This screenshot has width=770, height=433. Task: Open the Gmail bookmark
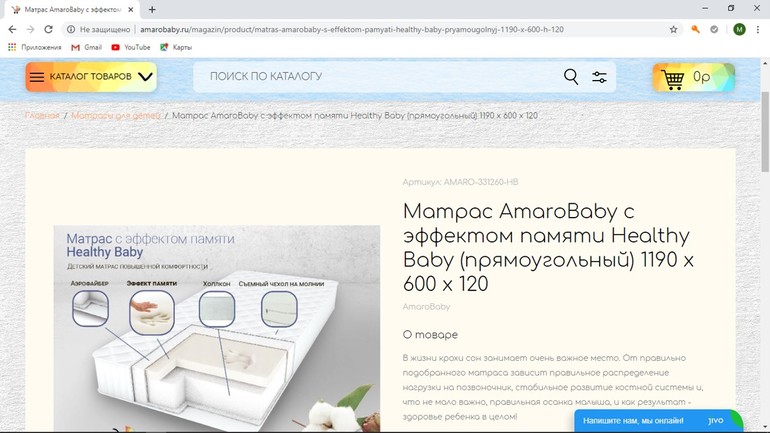pyautogui.click(x=86, y=47)
